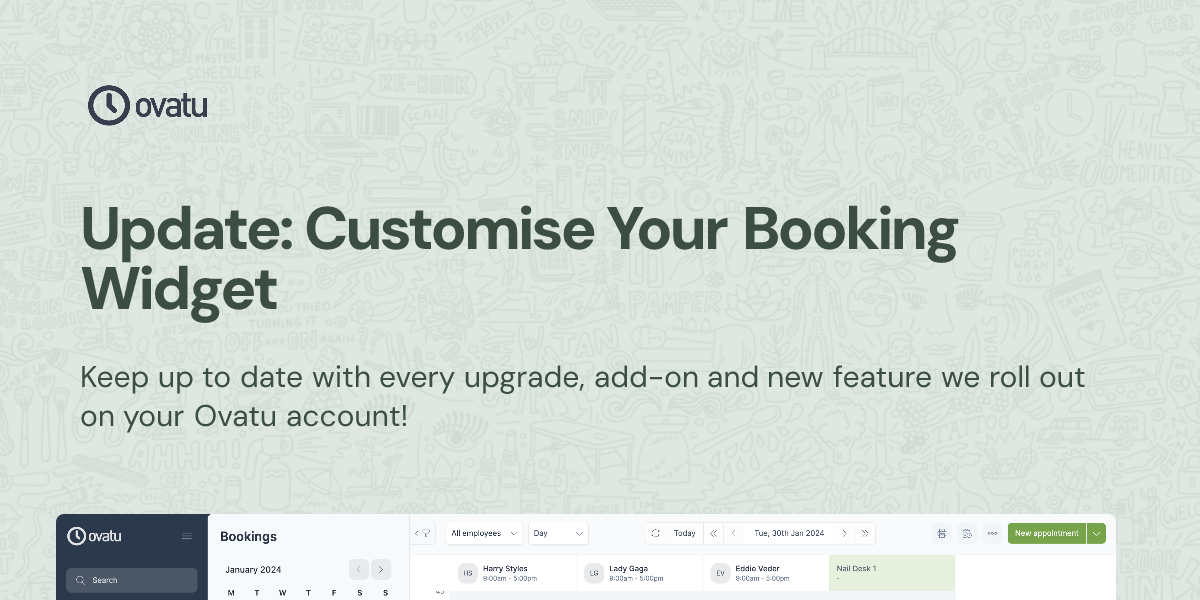Click the Bookings page heading

(x=248, y=537)
